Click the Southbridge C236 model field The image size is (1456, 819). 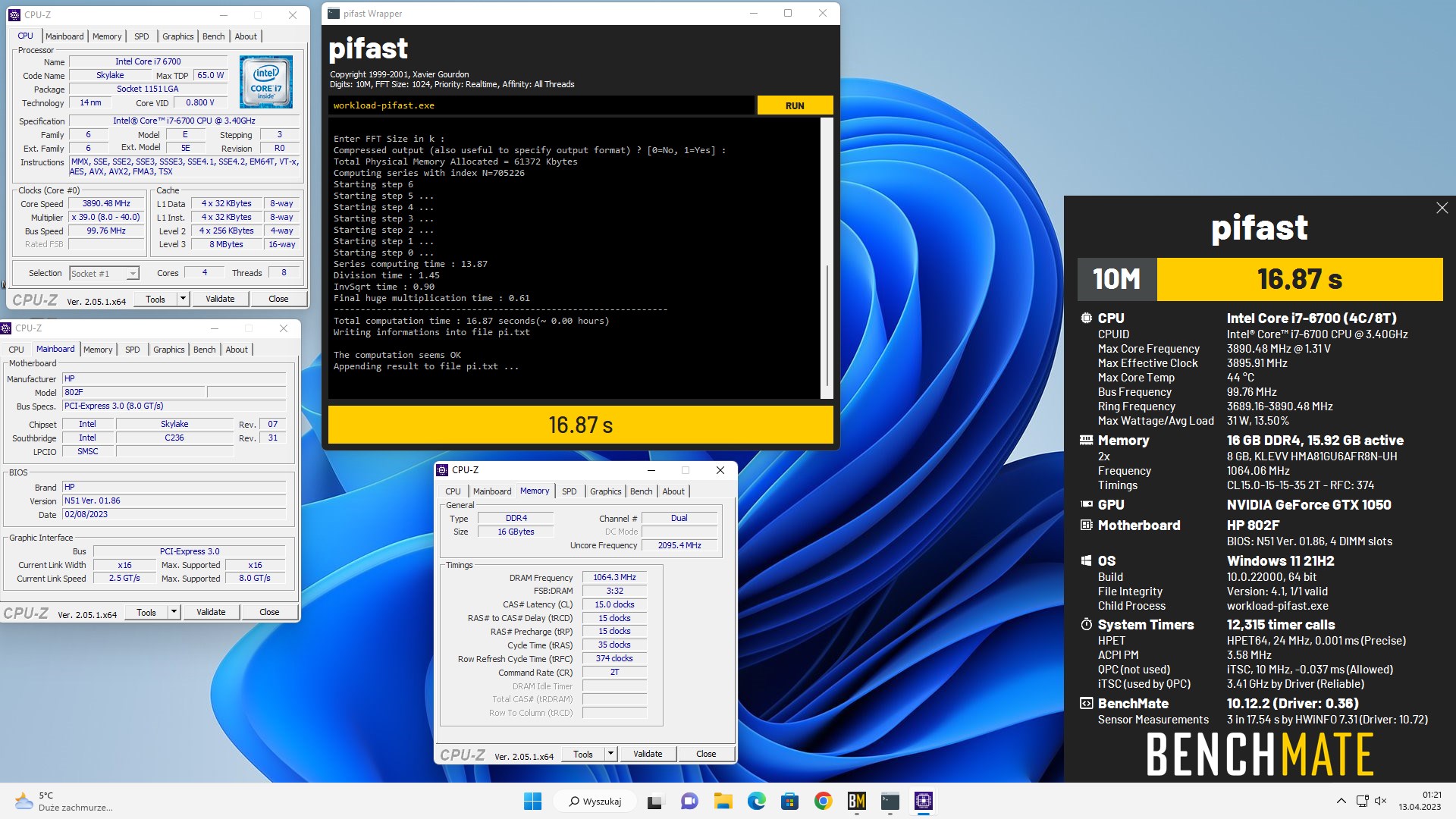(174, 438)
